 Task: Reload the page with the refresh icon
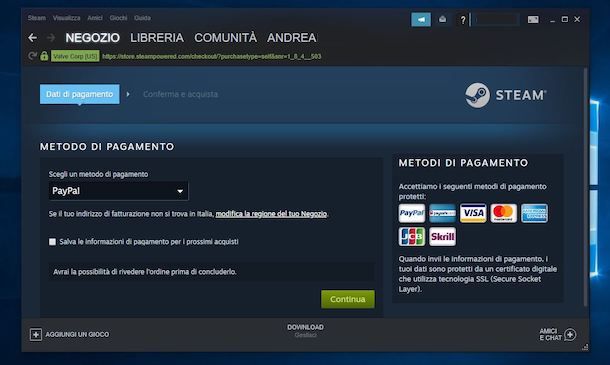tap(32, 56)
